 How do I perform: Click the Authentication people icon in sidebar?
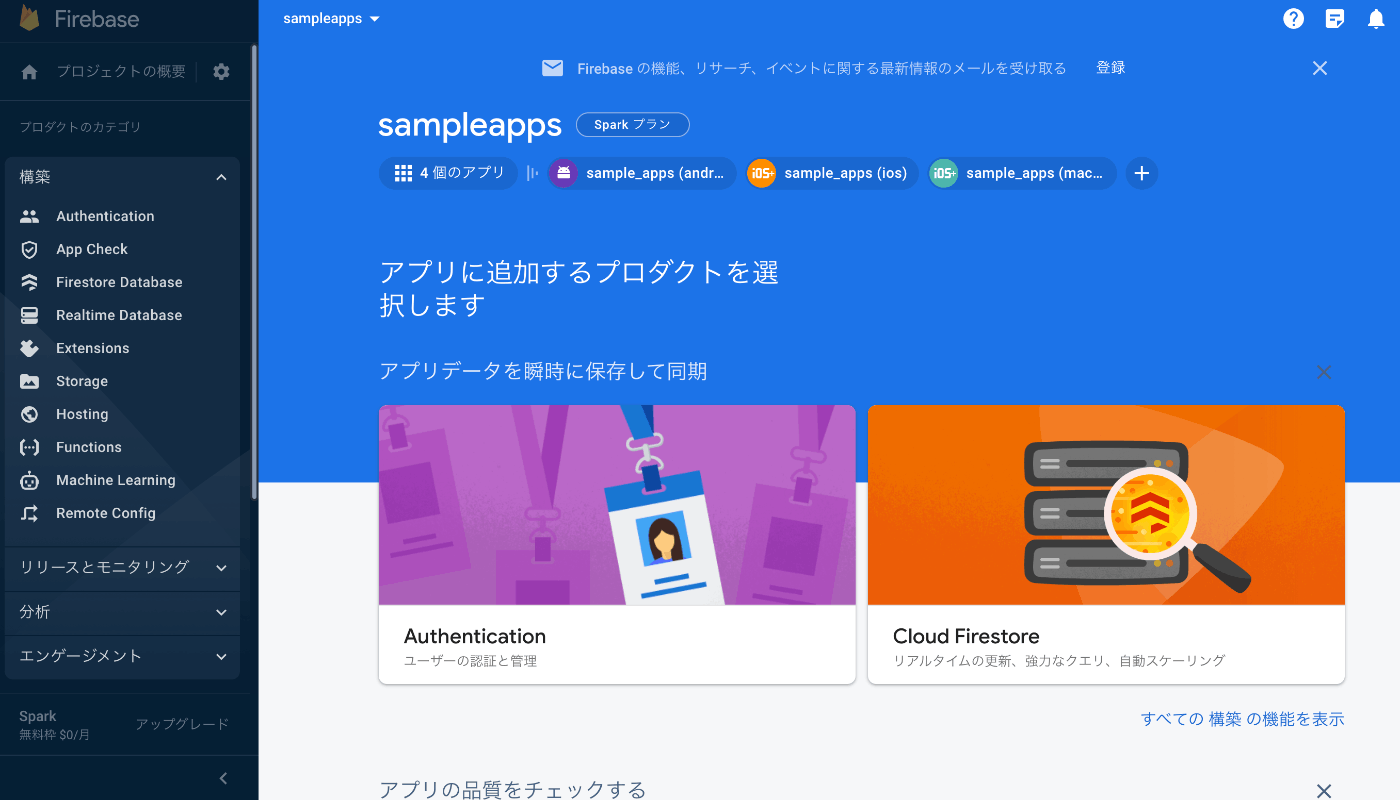click(x=30, y=216)
